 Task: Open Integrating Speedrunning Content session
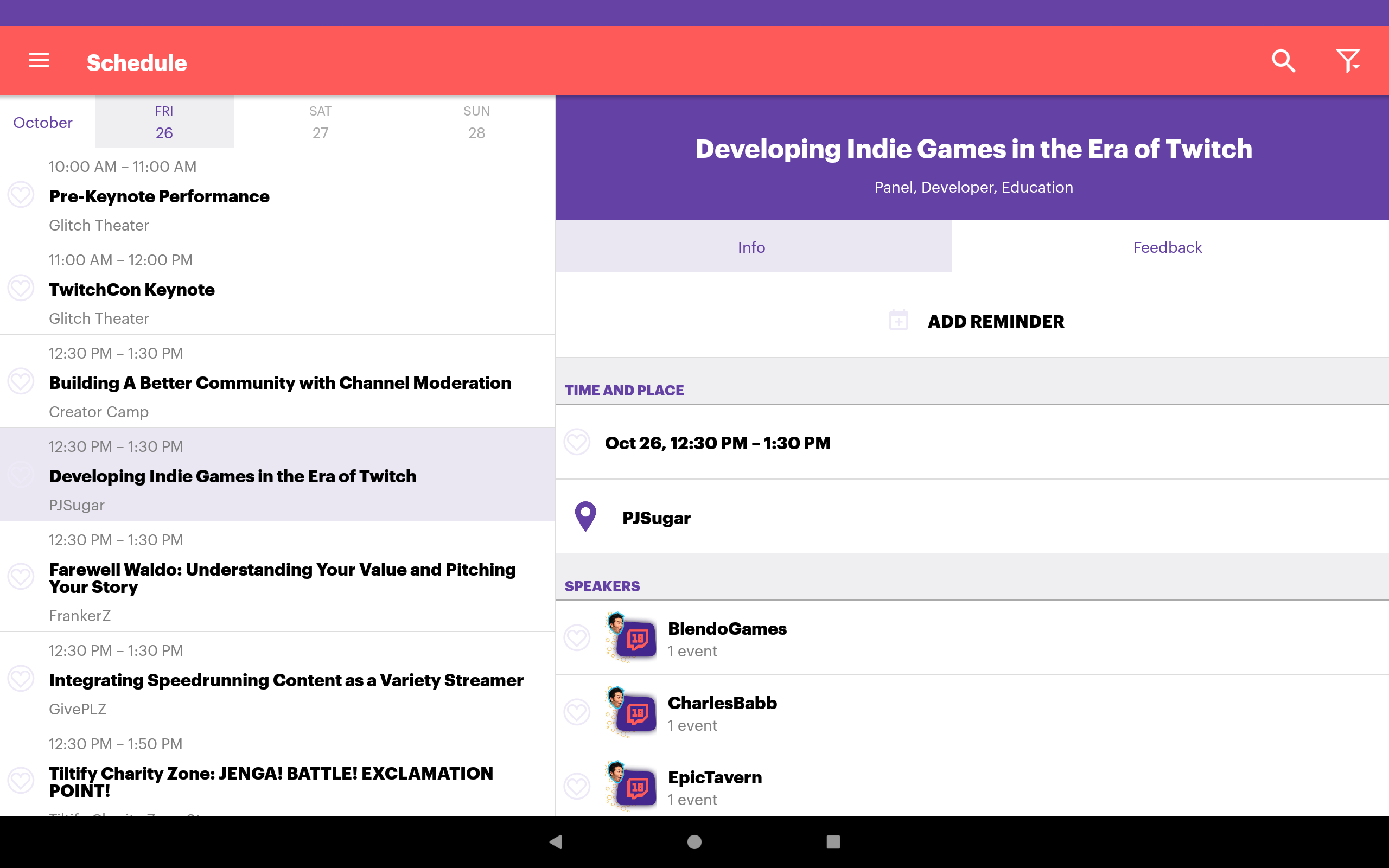point(286,680)
